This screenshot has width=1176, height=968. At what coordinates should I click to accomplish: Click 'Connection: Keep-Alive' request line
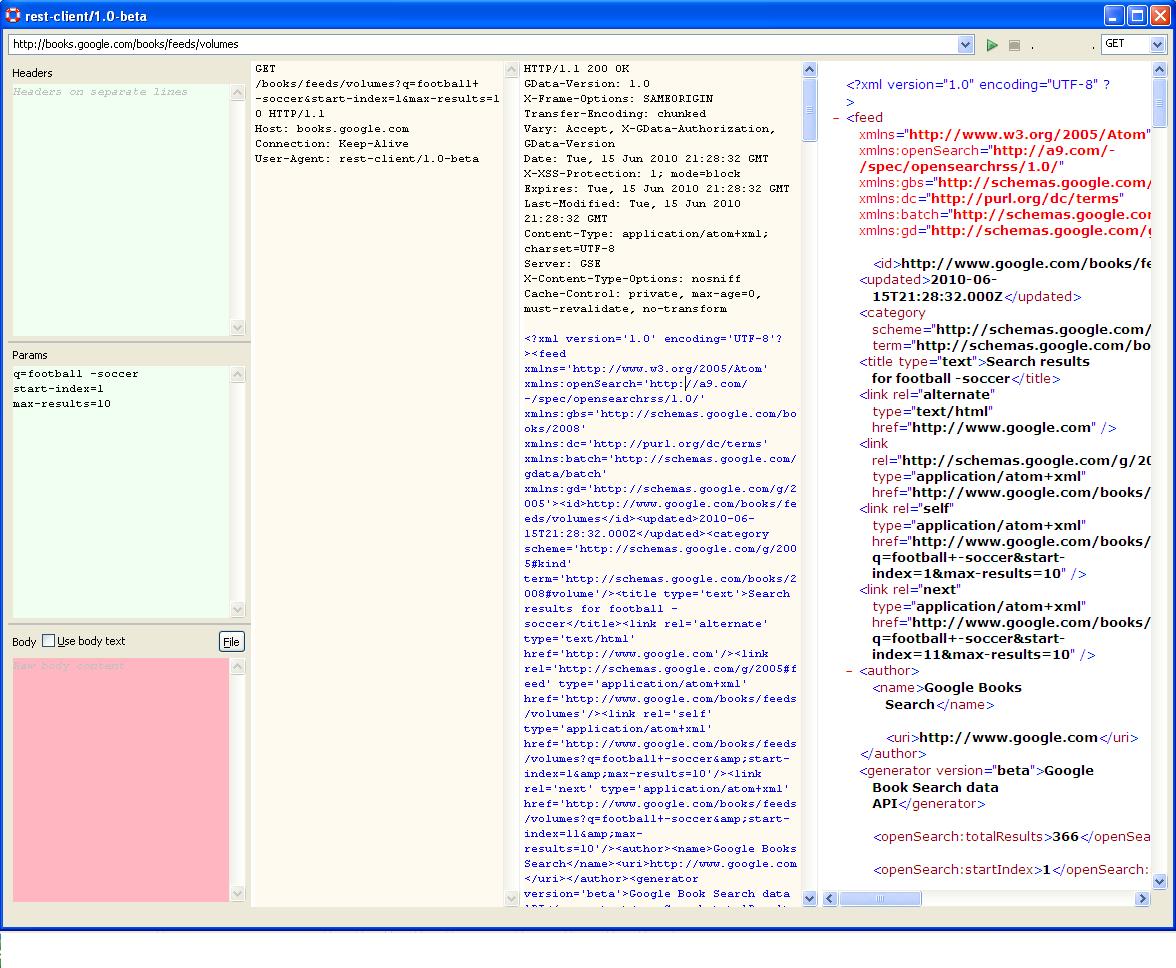332,143
